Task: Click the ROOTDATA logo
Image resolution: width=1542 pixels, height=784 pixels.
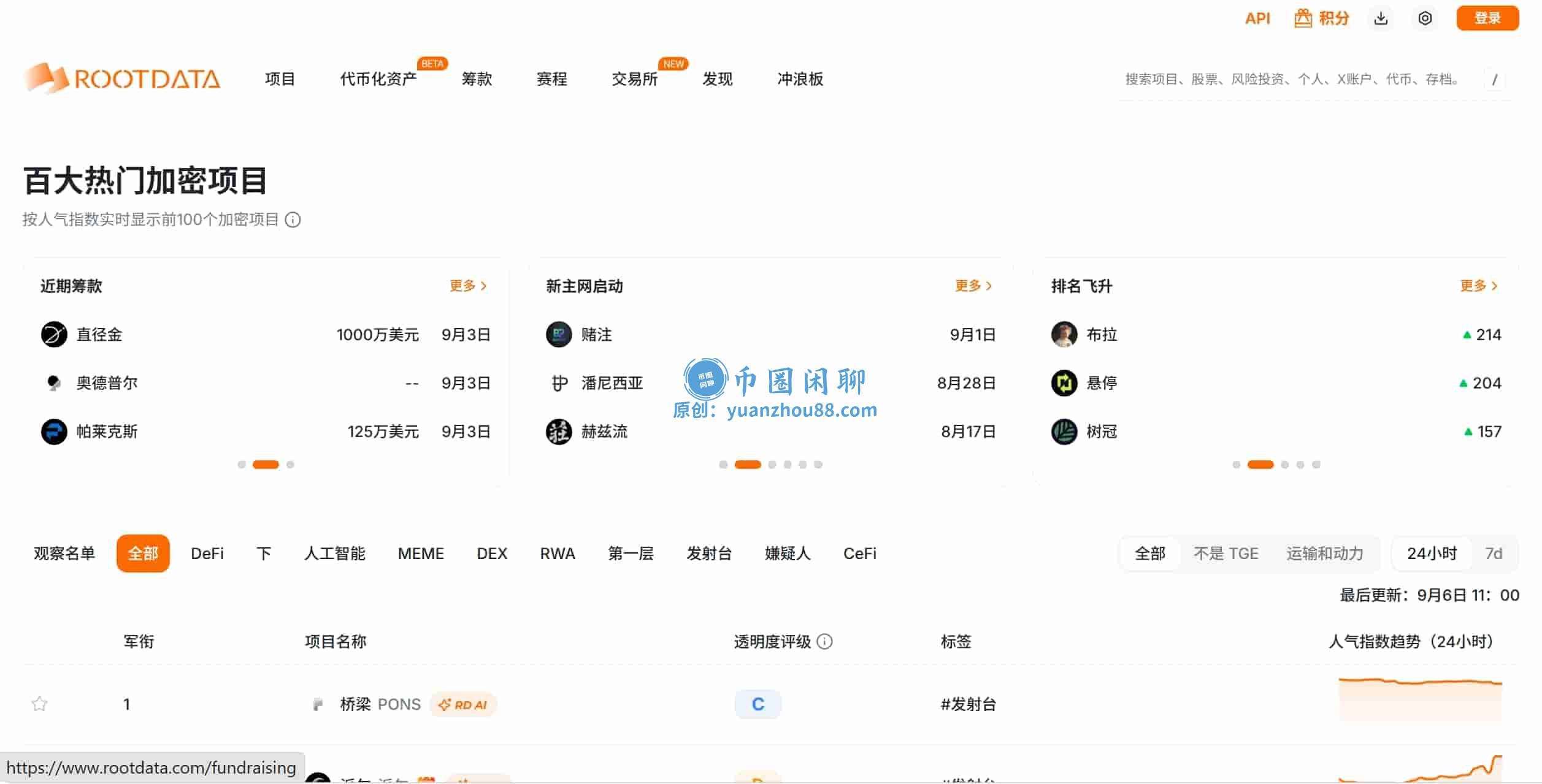Action: pos(122,78)
